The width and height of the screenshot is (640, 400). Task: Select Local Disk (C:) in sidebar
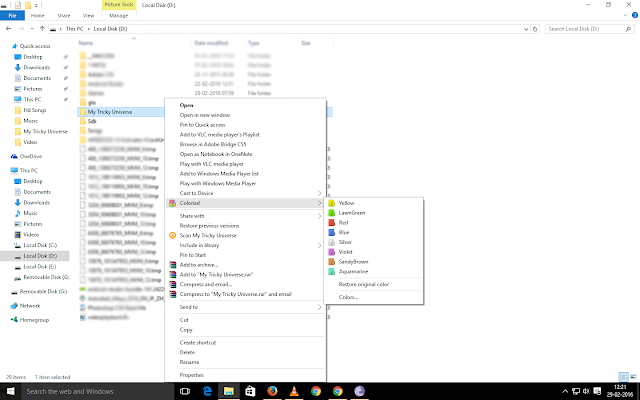click(x=40, y=245)
